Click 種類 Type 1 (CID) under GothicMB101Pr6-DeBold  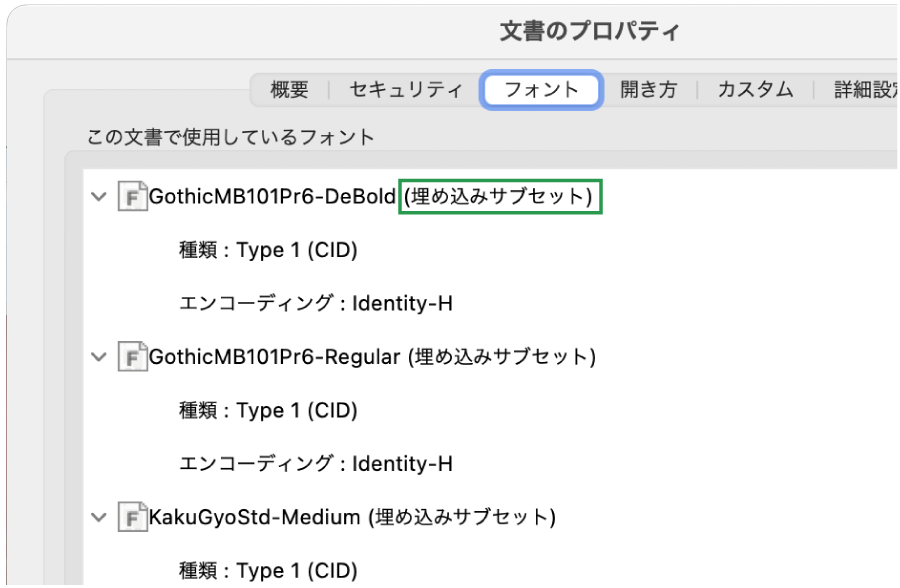268,250
